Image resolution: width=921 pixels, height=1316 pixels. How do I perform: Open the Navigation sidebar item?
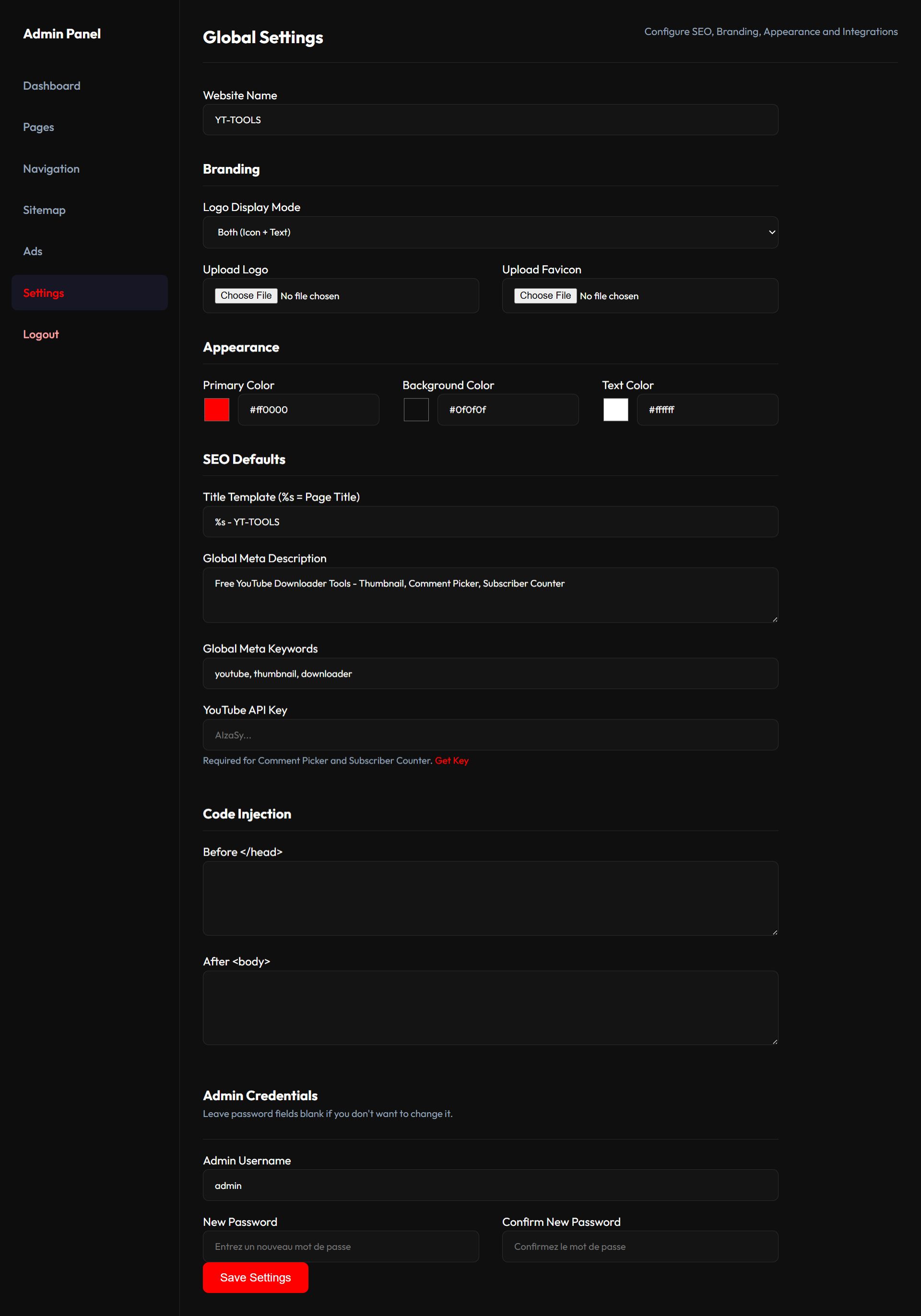[x=51, y=169]
